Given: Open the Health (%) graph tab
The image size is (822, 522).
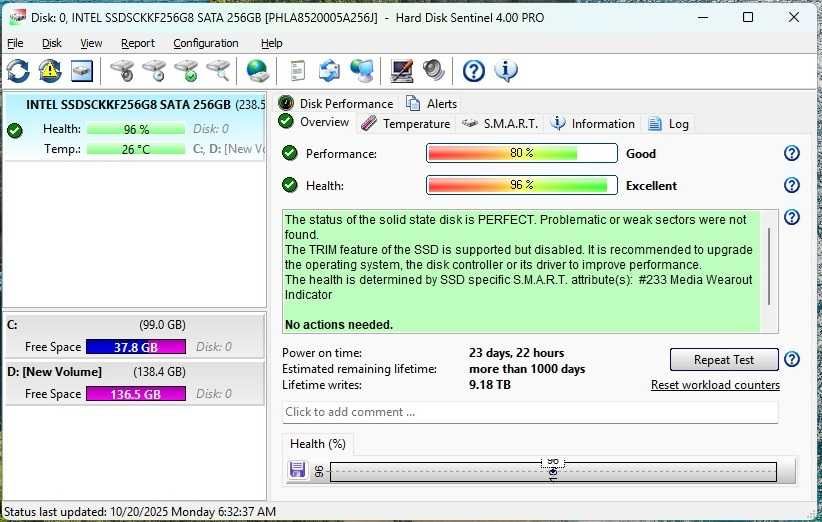Looking at the screenshot, I should tap(318, 444).
